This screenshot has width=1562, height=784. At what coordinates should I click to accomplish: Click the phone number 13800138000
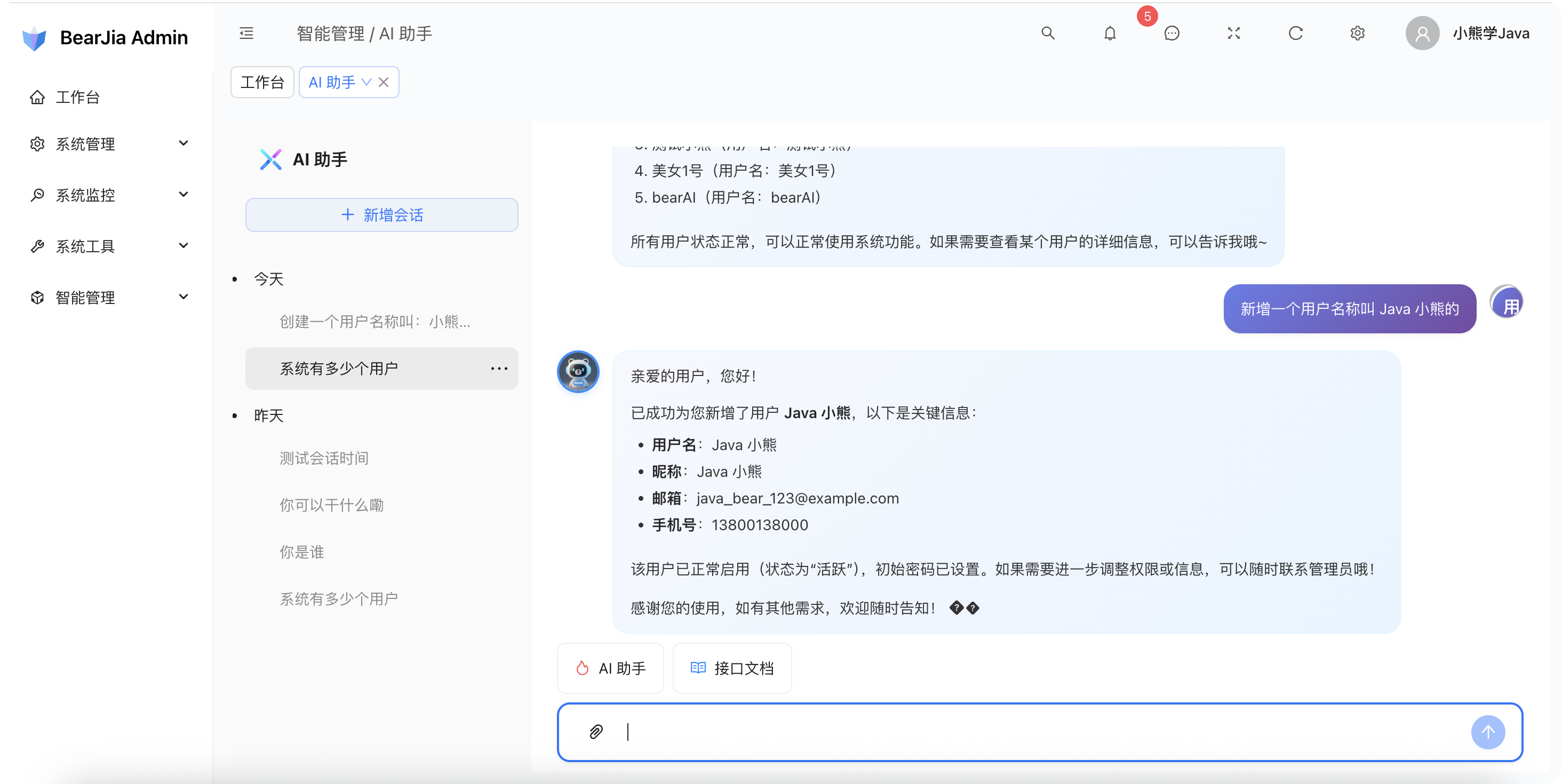point(759,524)
